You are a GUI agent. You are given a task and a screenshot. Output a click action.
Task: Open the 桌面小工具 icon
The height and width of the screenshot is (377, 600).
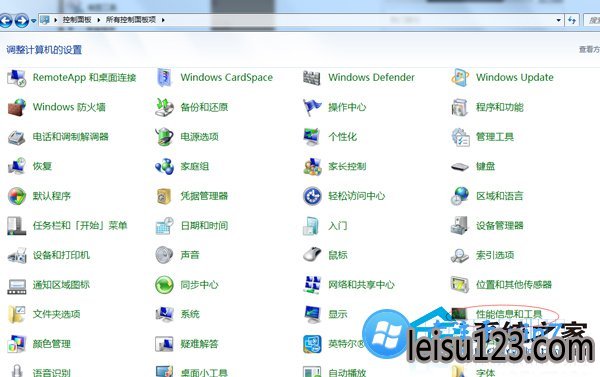(165, 371)
